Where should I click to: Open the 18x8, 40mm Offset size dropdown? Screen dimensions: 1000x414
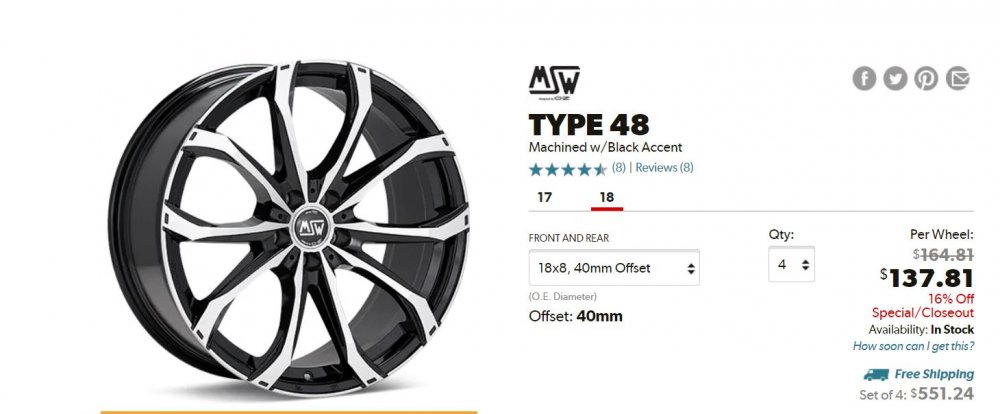click(614, 268)
